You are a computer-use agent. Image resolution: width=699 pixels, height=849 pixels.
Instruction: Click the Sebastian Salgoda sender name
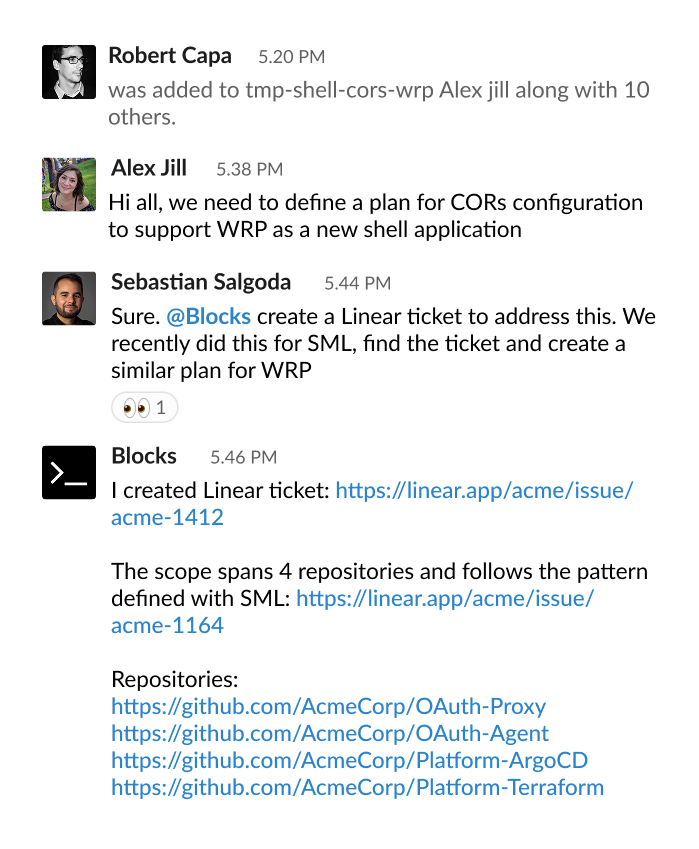pyautogui.click(x=201, y=282)
